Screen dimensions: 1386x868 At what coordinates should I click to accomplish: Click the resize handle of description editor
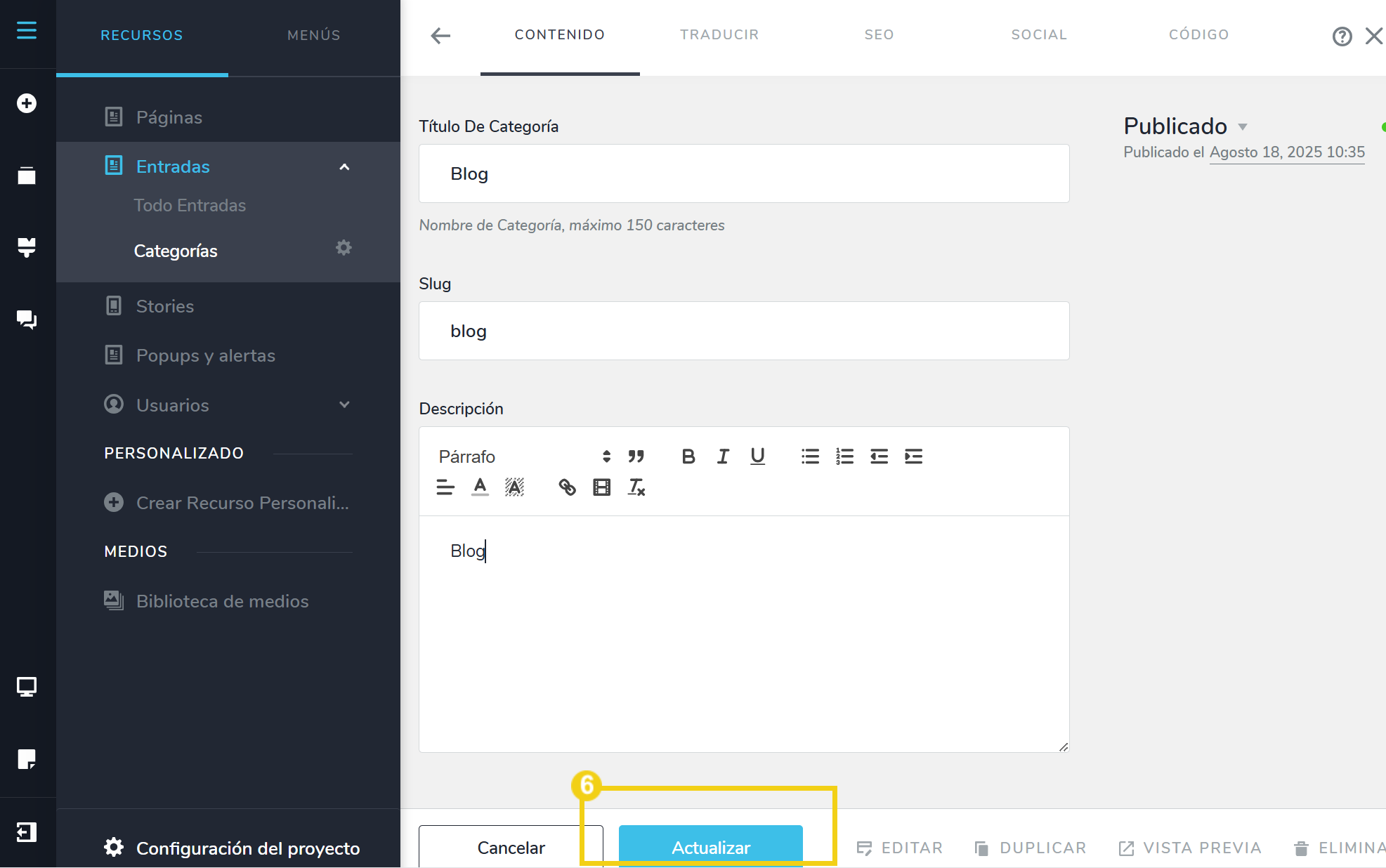pyautogui.click(x=1064, y=747)
